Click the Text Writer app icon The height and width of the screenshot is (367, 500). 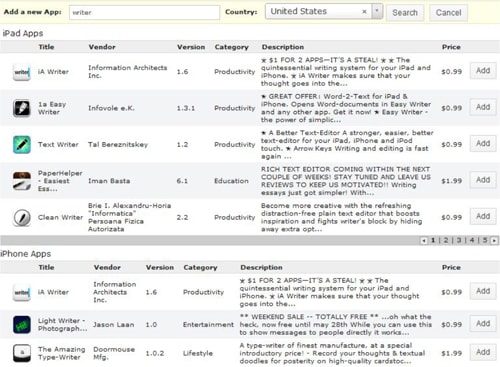click(22, 144)
